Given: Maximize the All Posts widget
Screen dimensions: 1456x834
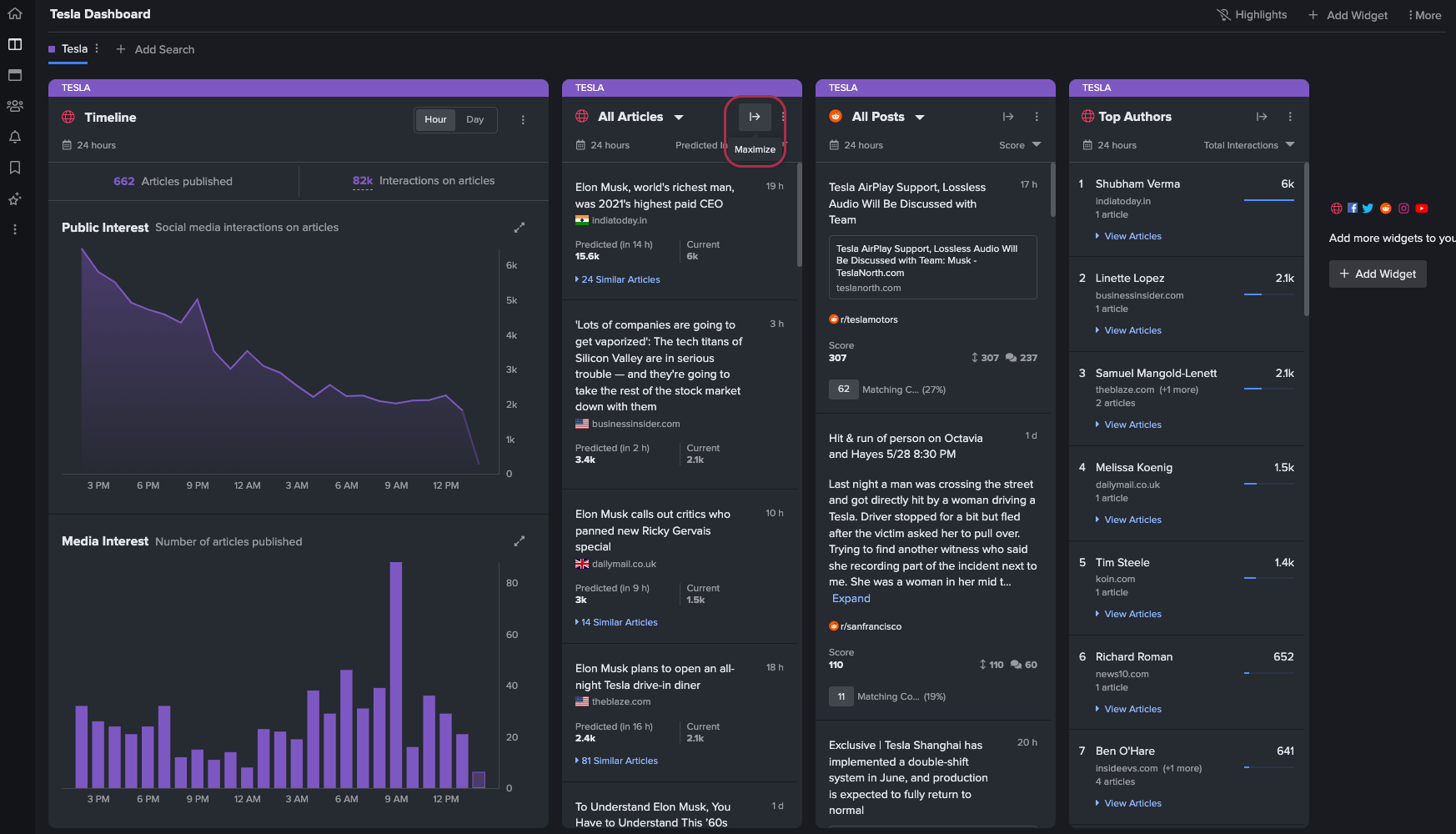Looking at the screenshot, I should (1008, 117).
